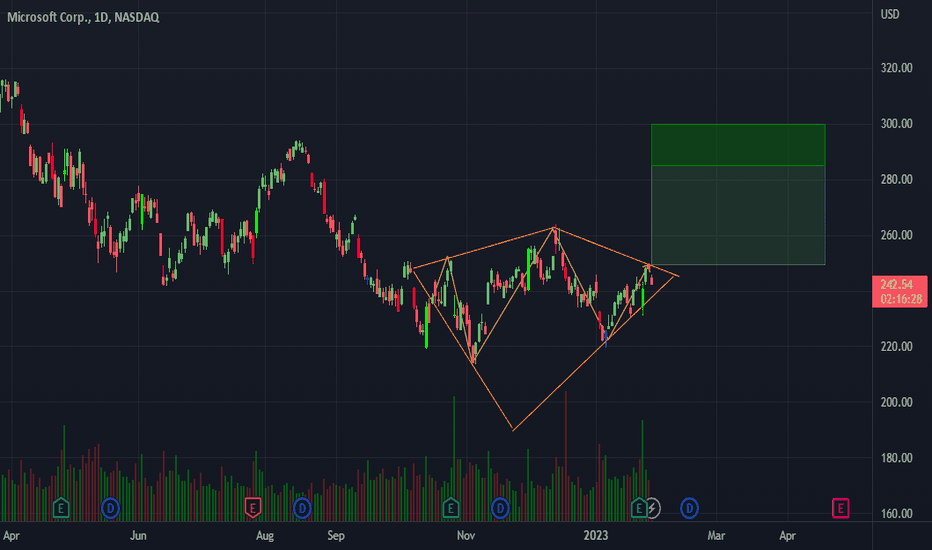
Task: Click the 200.00 price axis label
Action: pyautogui.click(x=896, y=402)
